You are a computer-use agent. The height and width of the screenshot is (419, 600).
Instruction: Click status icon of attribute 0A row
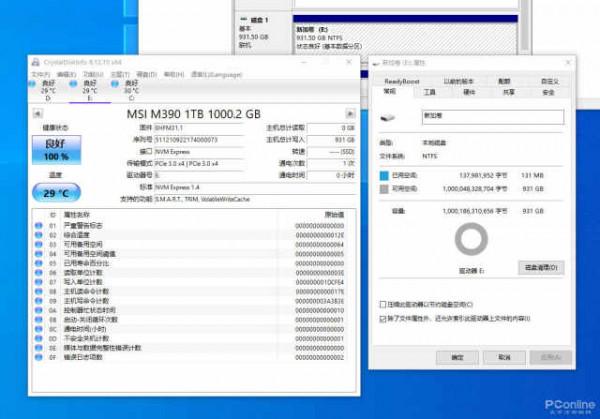(38, 310)
